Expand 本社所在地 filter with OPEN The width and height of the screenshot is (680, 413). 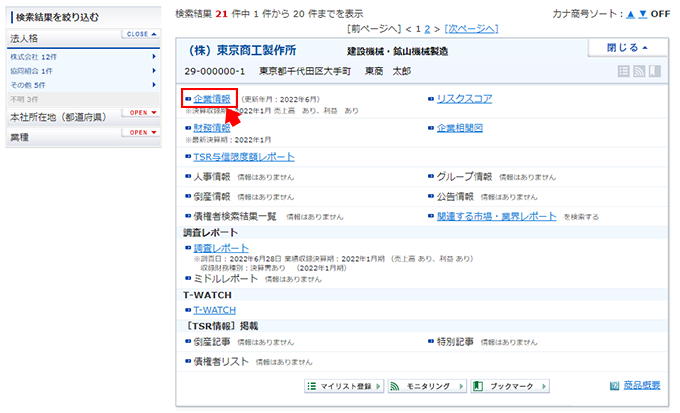point(142,113)
